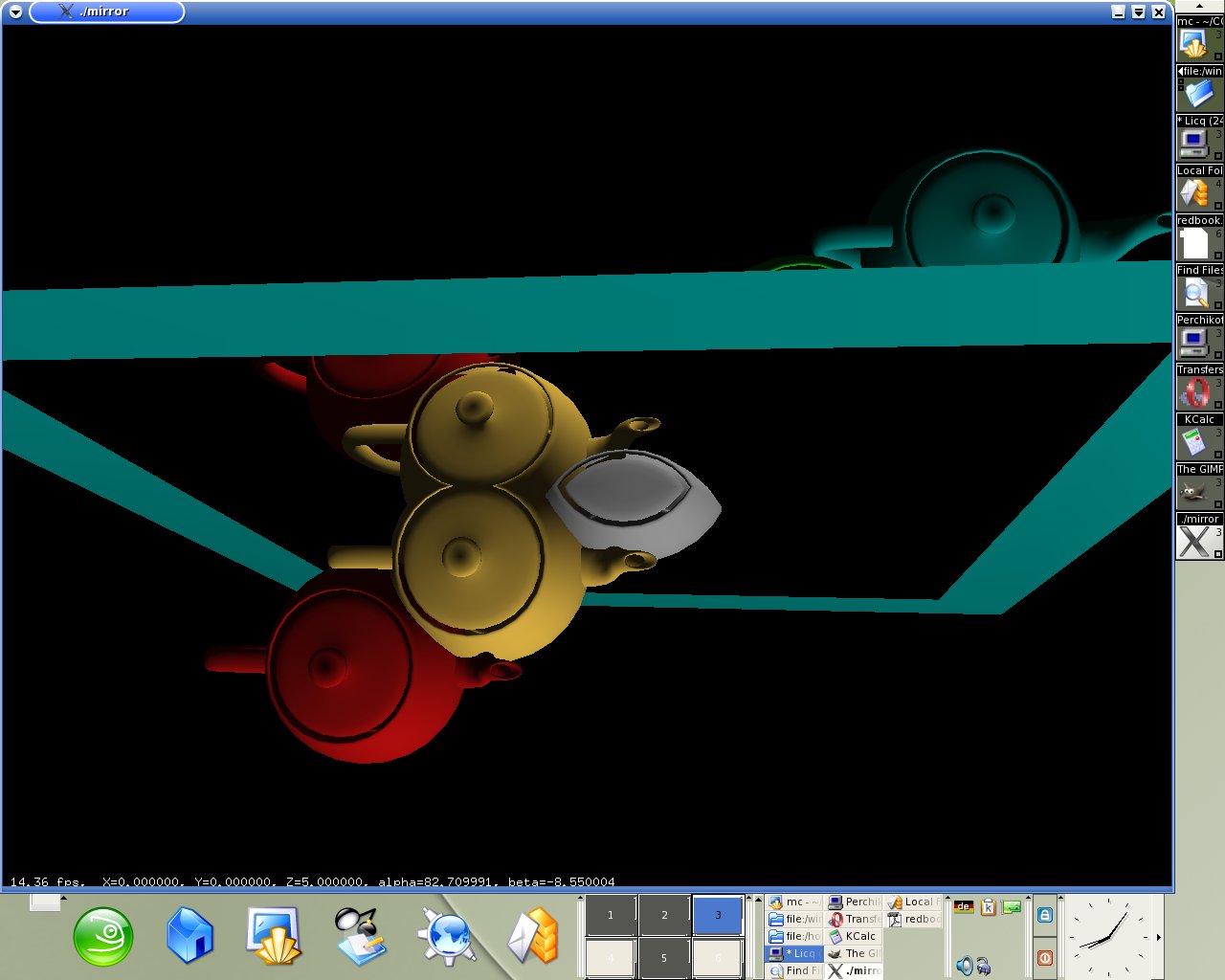This screenshot has height=980, width=1225.
Task: Click the small arrow above the SUSE menu
Action: pos(63,899)
